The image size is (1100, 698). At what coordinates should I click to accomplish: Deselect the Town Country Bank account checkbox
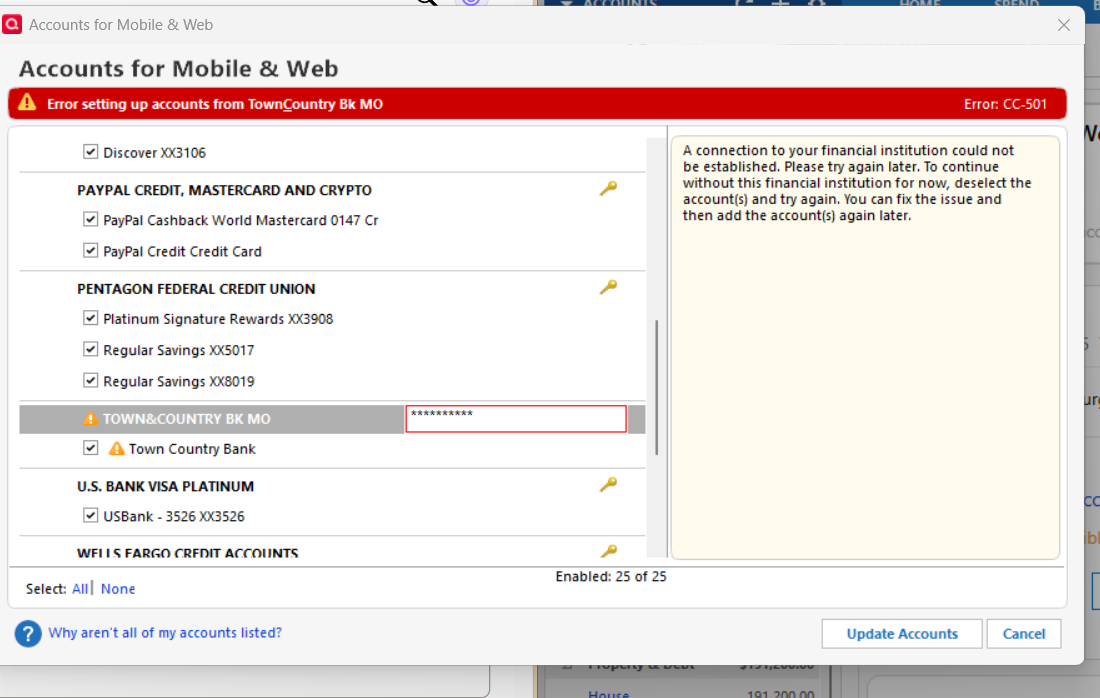coord(90,448)
